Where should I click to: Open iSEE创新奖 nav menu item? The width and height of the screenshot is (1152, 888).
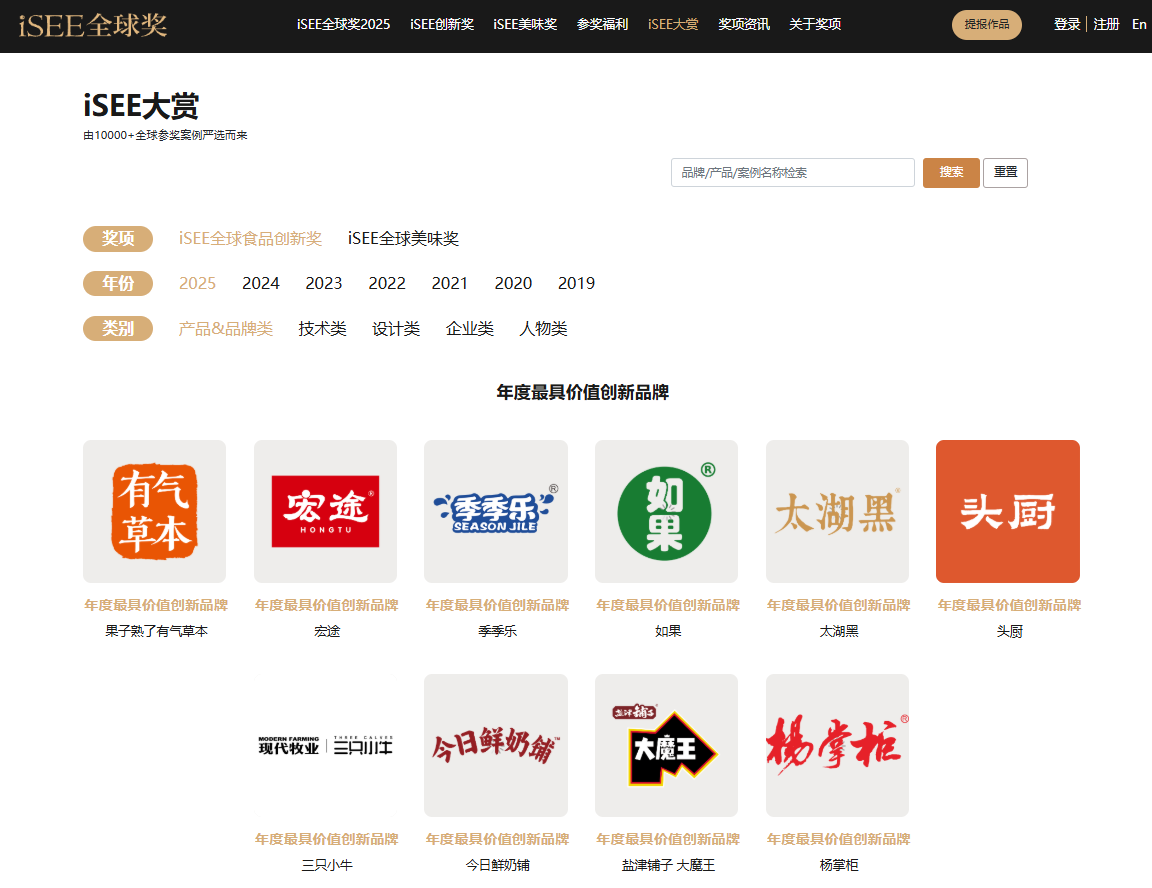[442, 24]
